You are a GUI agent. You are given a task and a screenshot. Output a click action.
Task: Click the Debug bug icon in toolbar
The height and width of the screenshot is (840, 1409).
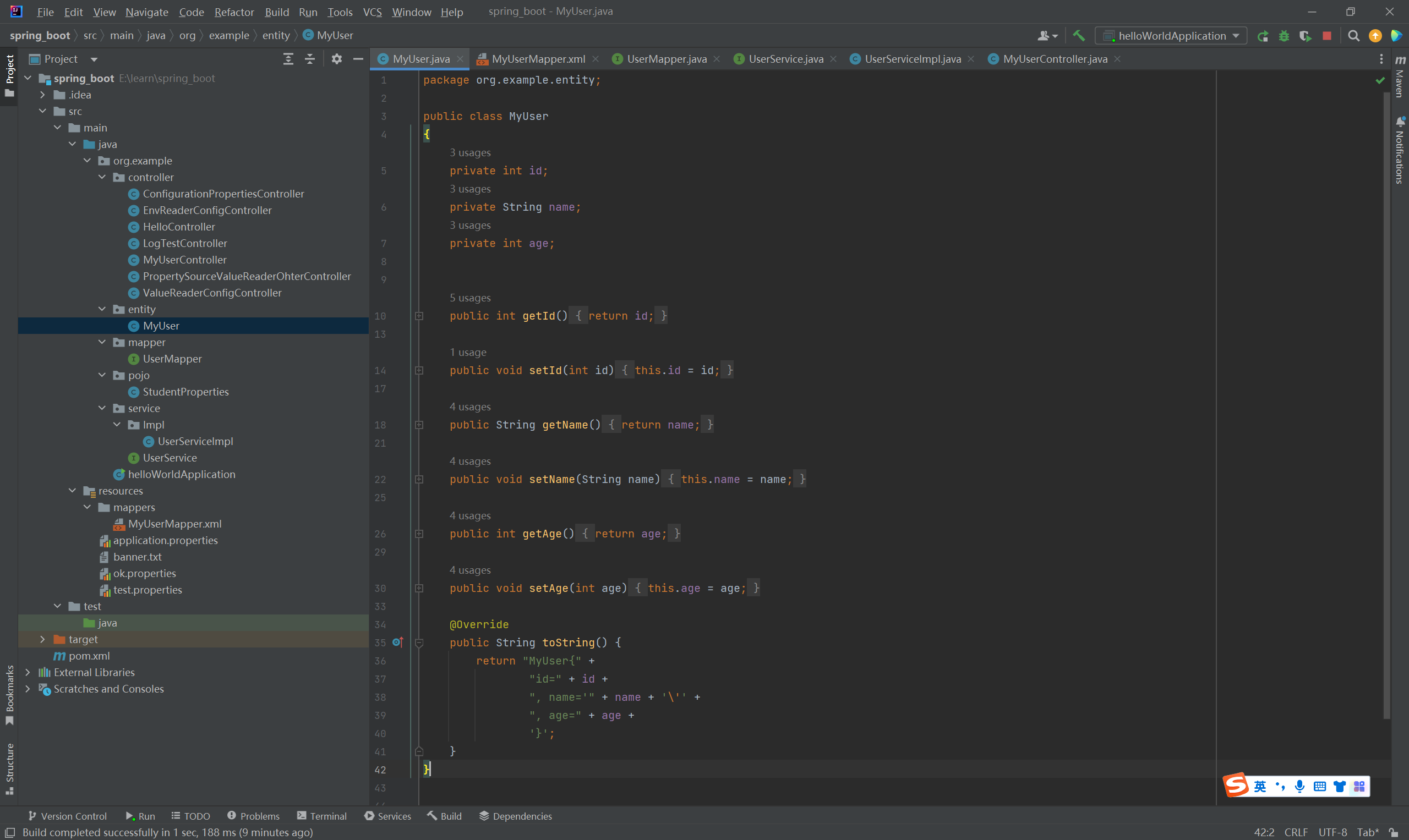pyautogui.click(x=1284, y=36)
